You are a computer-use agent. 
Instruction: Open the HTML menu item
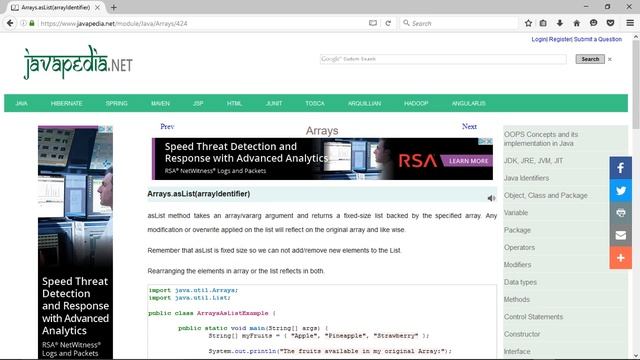tap(234, 103)
